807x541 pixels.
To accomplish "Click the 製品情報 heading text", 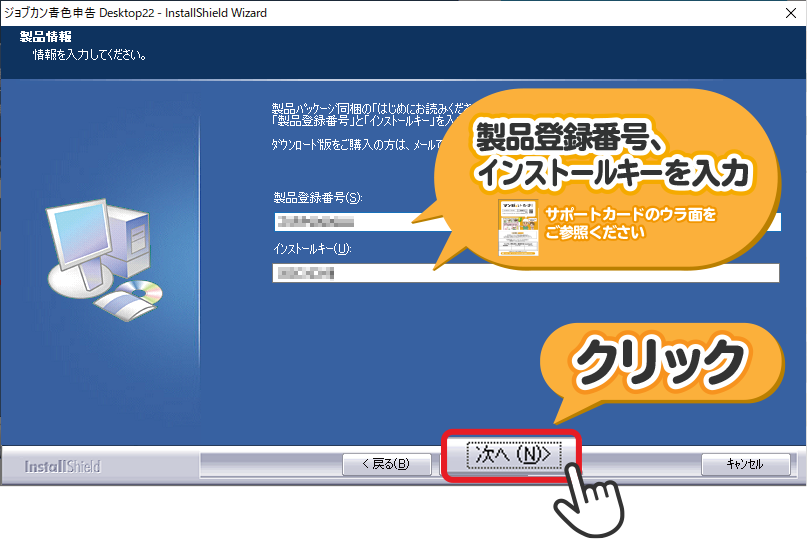I will click(x=45, y=37).
